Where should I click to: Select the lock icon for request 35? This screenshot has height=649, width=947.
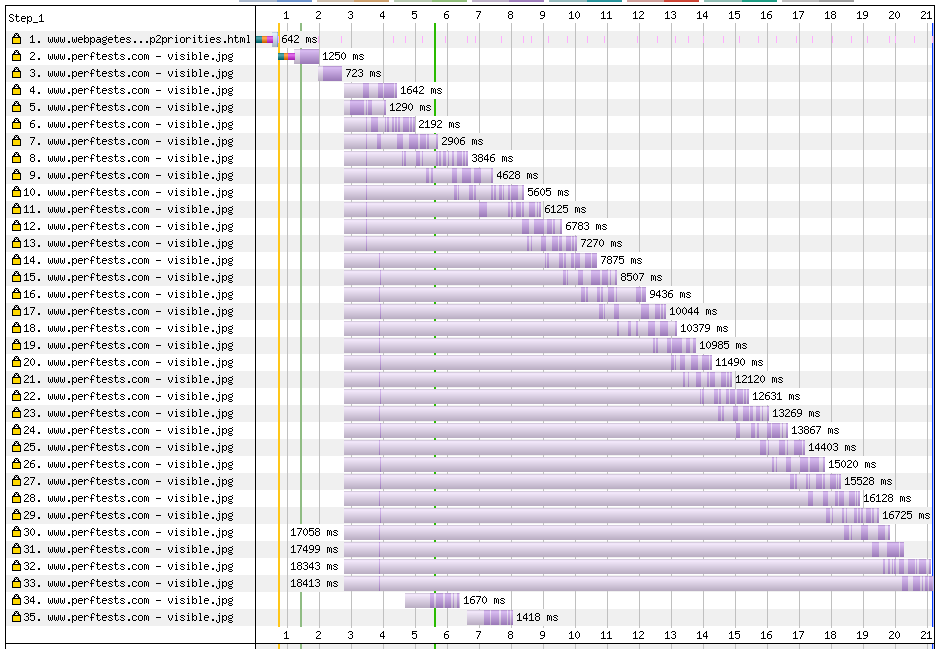[x=16, y=617]
